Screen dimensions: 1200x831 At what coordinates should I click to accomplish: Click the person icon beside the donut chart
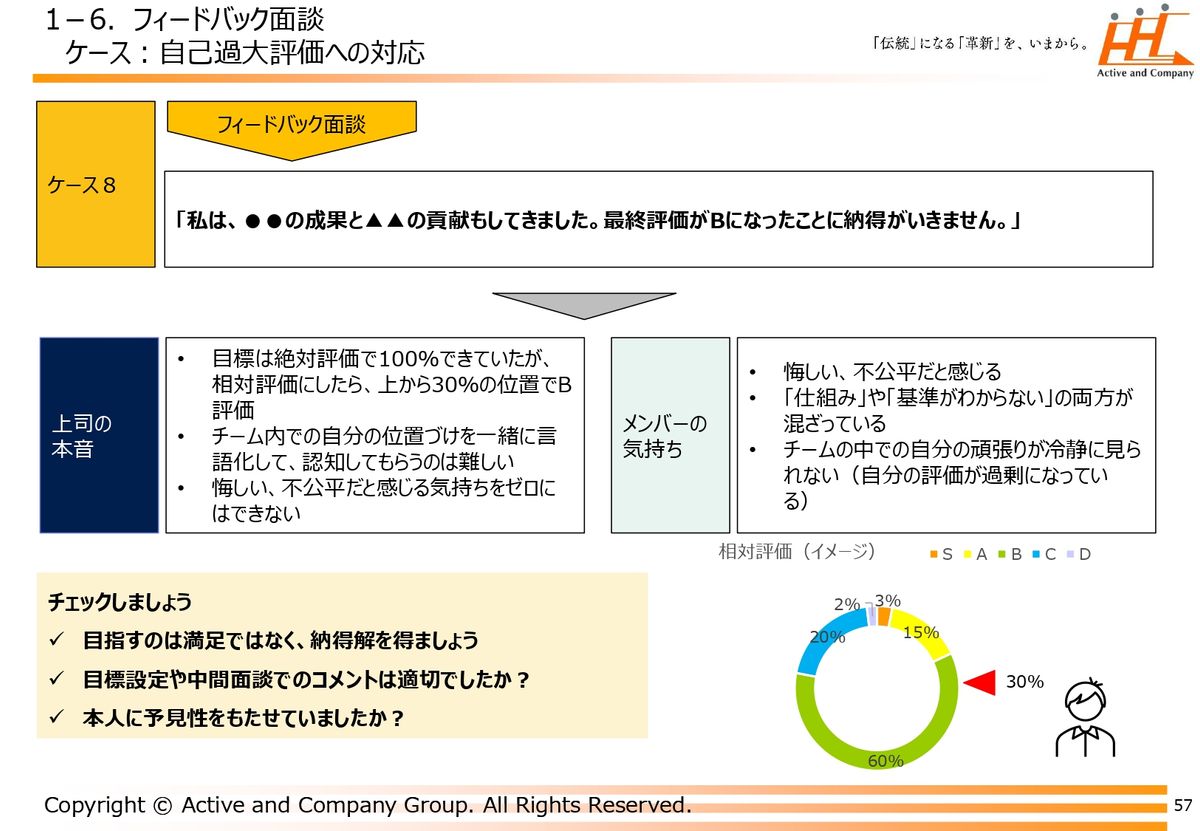[x=1086, y=717]
